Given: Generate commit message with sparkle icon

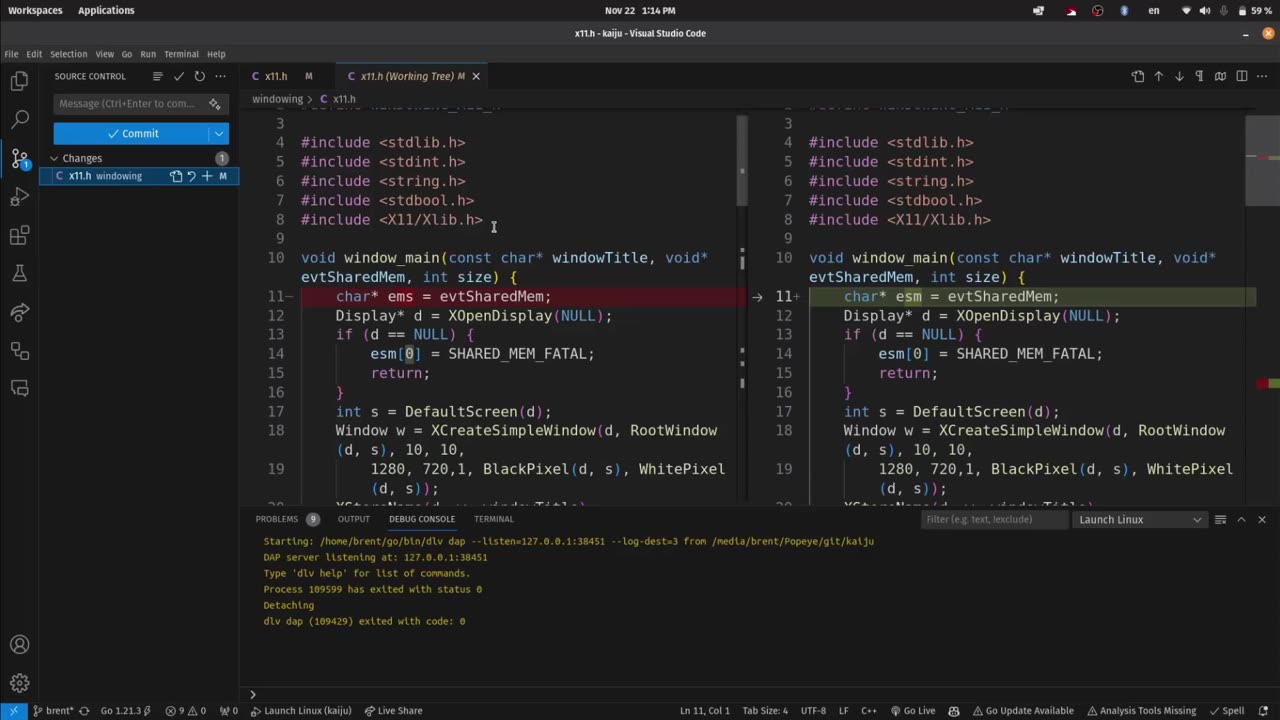Looking at the screenshot, I should 215,104.
